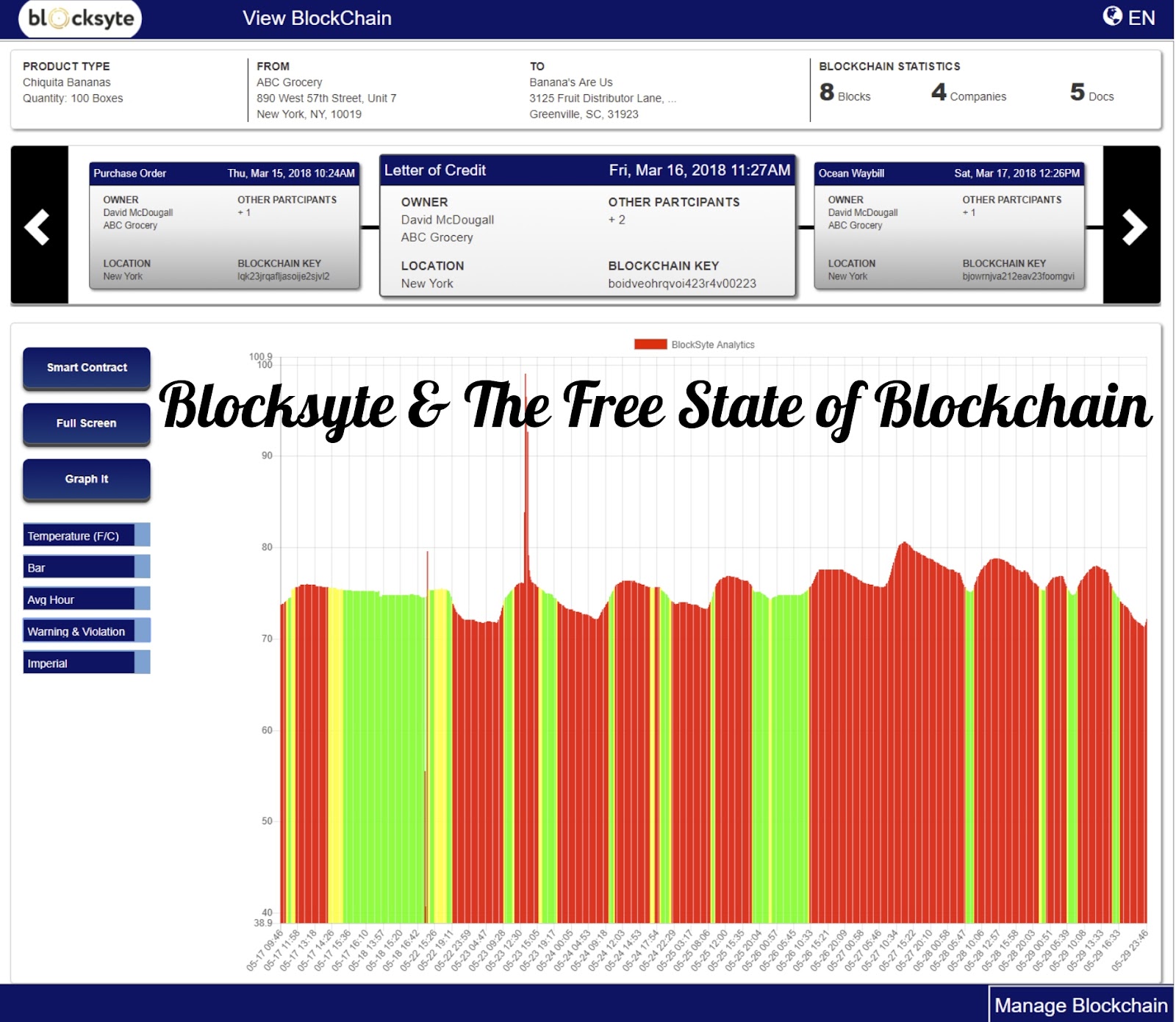This screenshot has height=1022, width=1176.
Task: Open language selector globe icon
Action: point(1112,16)
